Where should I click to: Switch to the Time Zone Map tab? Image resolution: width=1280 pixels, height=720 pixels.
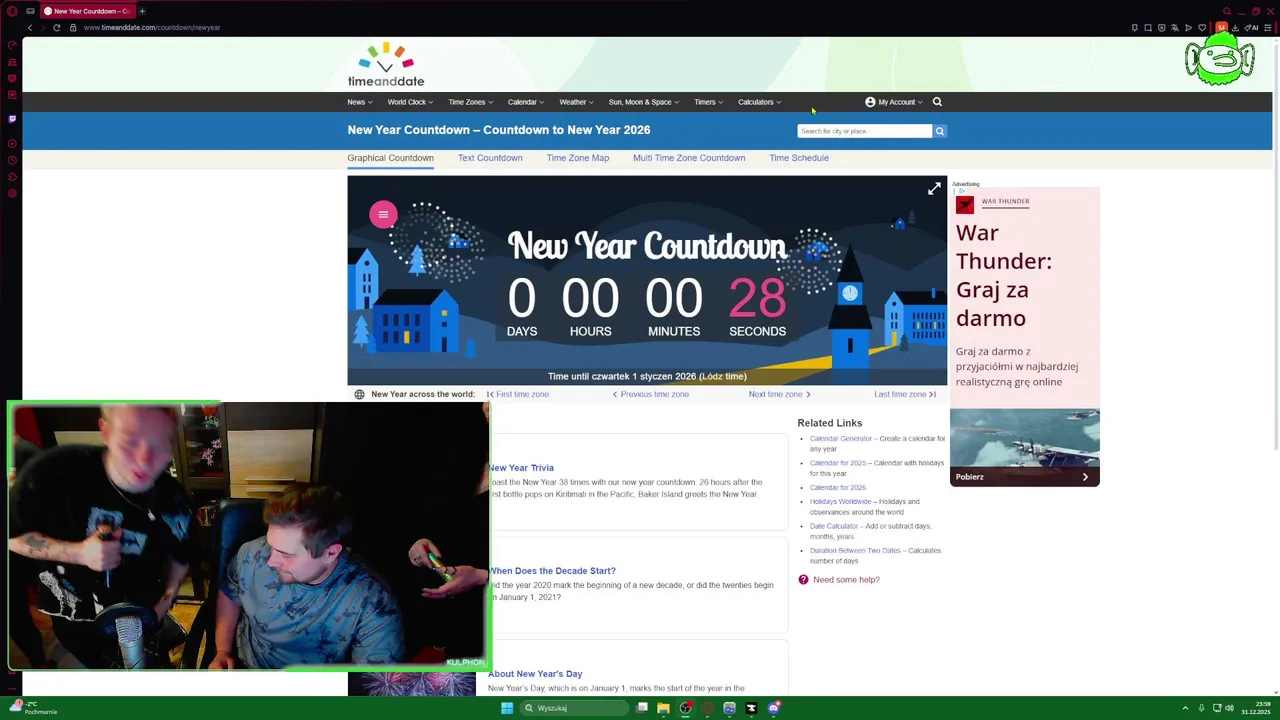tap(578, 158)
